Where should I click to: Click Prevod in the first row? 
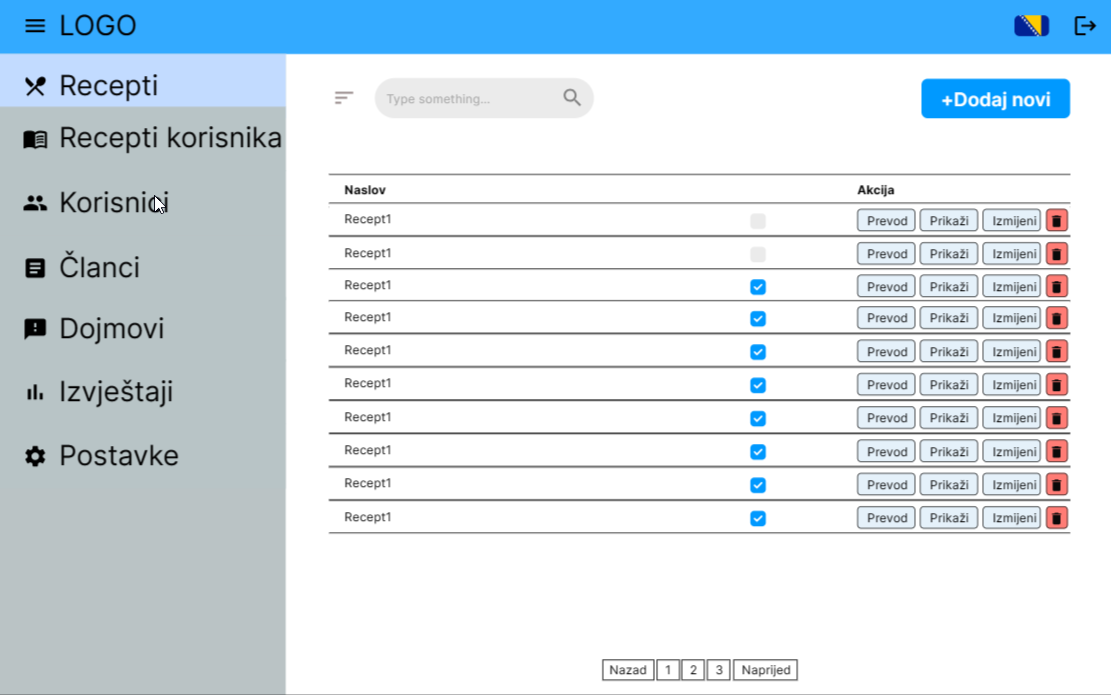coord(886,221)
